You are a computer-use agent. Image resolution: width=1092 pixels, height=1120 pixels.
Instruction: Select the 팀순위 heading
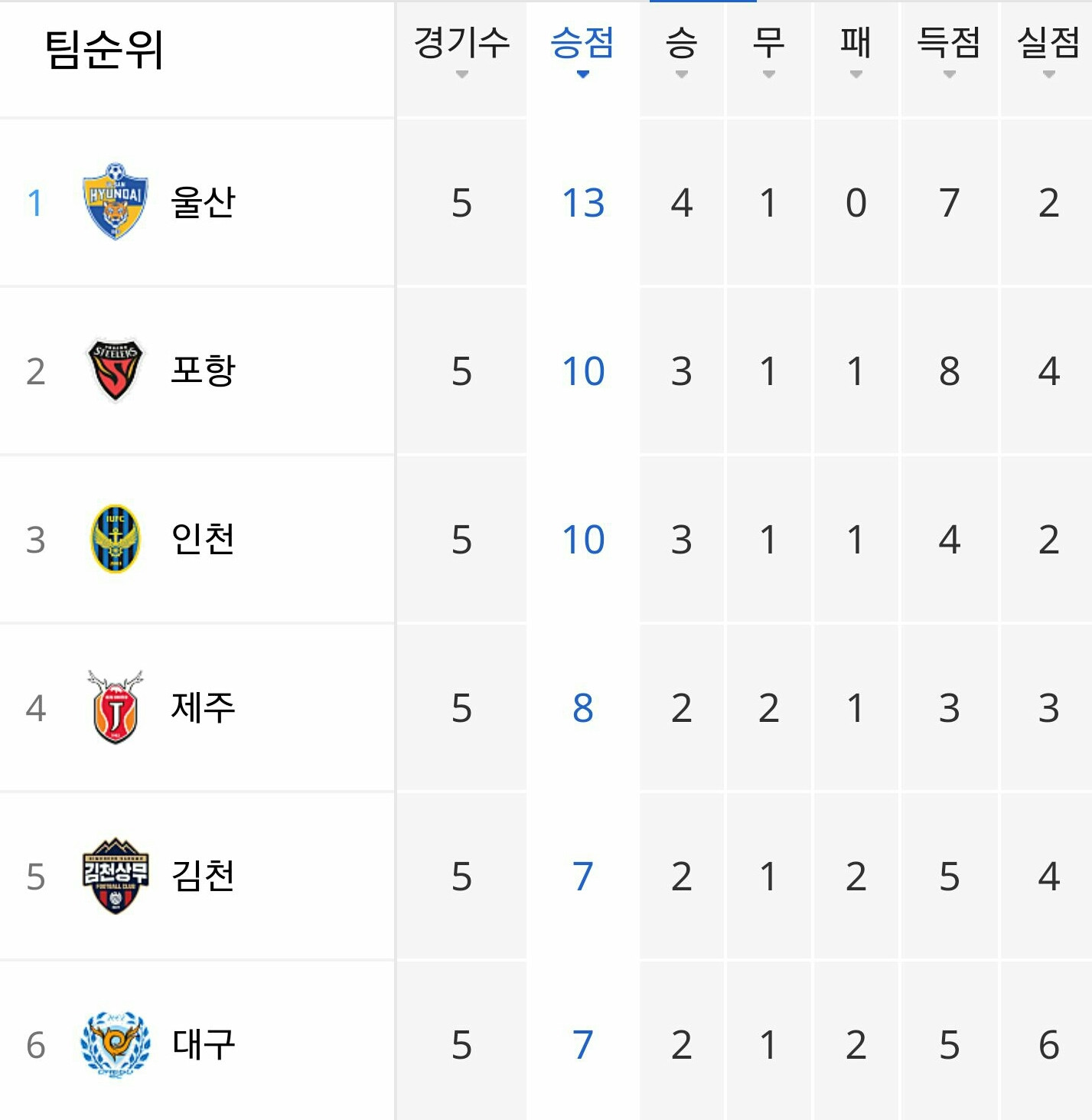point(104,50)
